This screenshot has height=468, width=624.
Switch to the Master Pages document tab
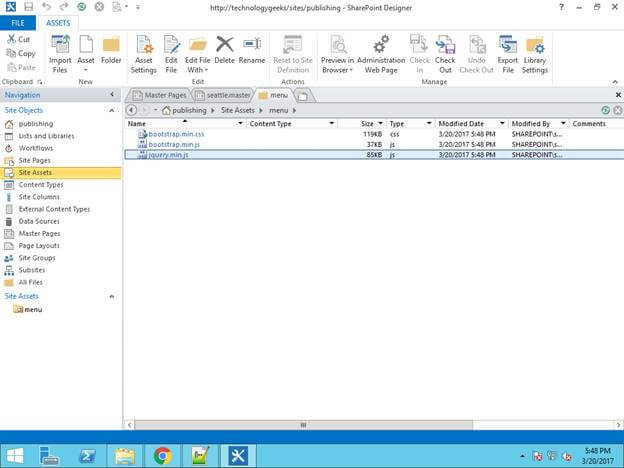coord(160,95)
